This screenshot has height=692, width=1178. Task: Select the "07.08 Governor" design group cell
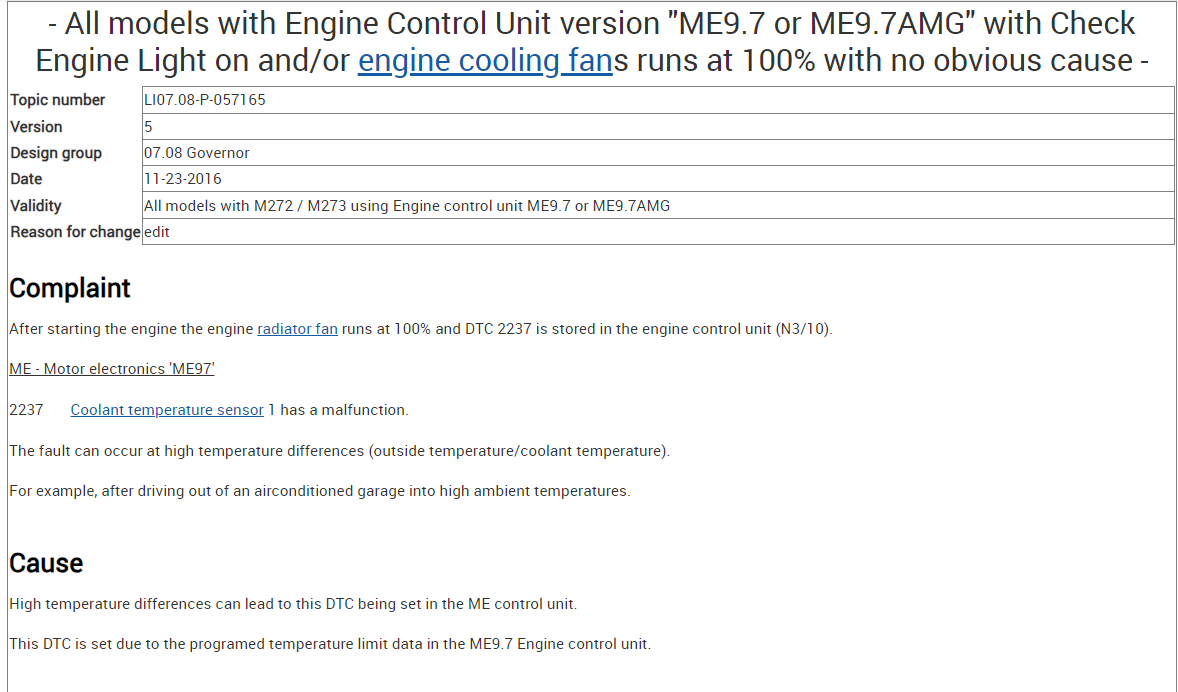tap(197, 153)
